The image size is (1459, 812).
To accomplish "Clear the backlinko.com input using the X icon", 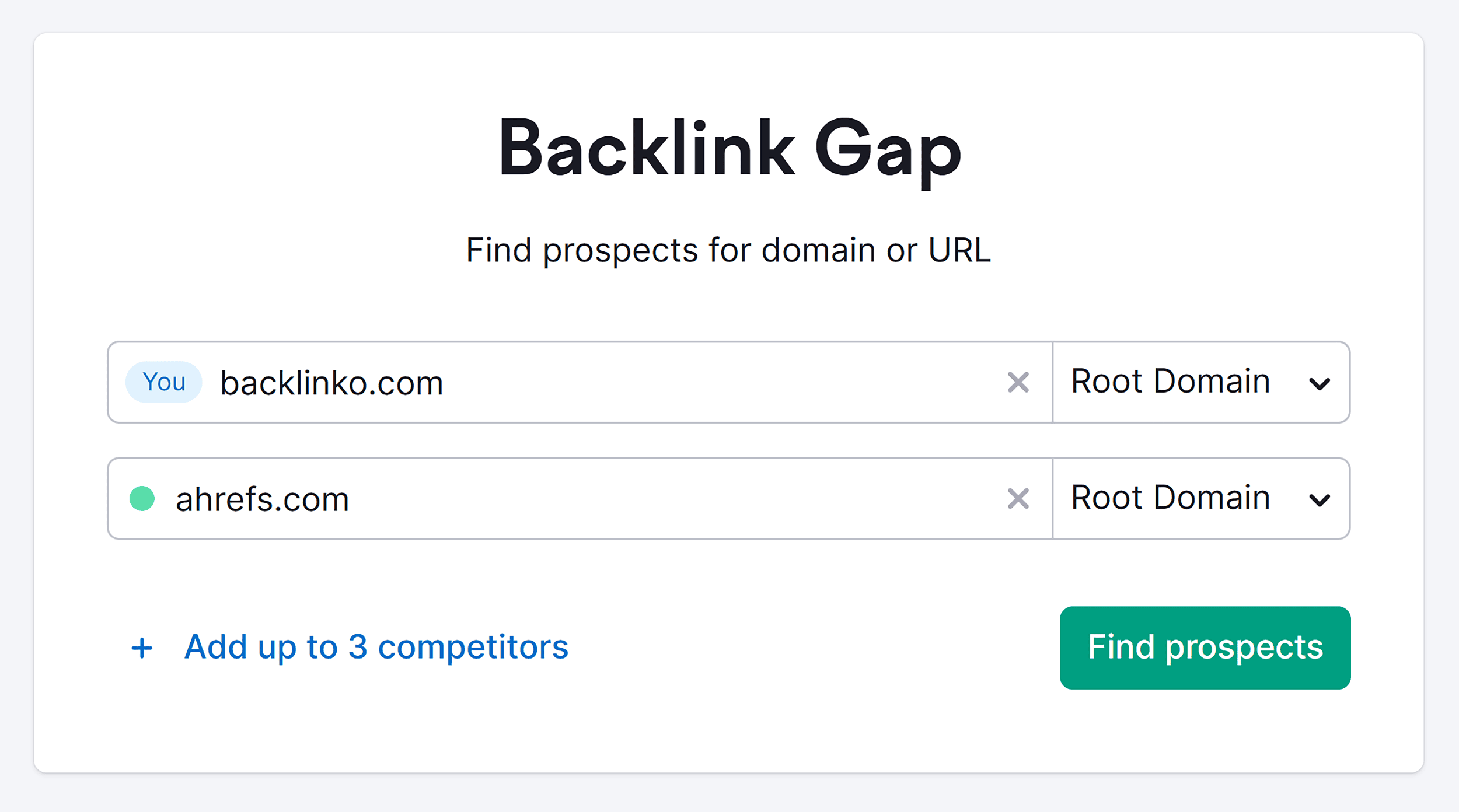I will (x=1018, y=382).
